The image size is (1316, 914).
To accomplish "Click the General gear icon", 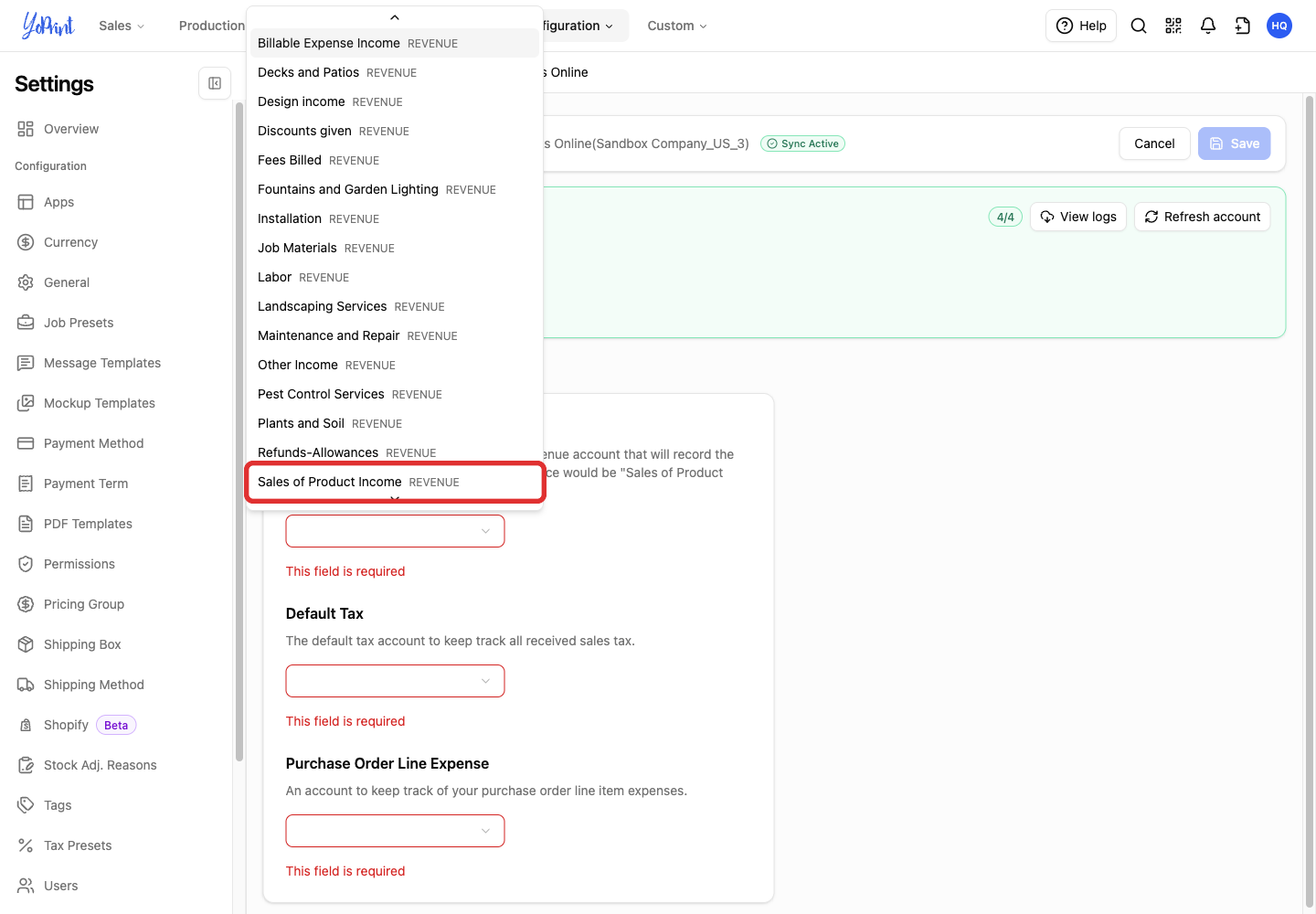I will pos(26,282).
